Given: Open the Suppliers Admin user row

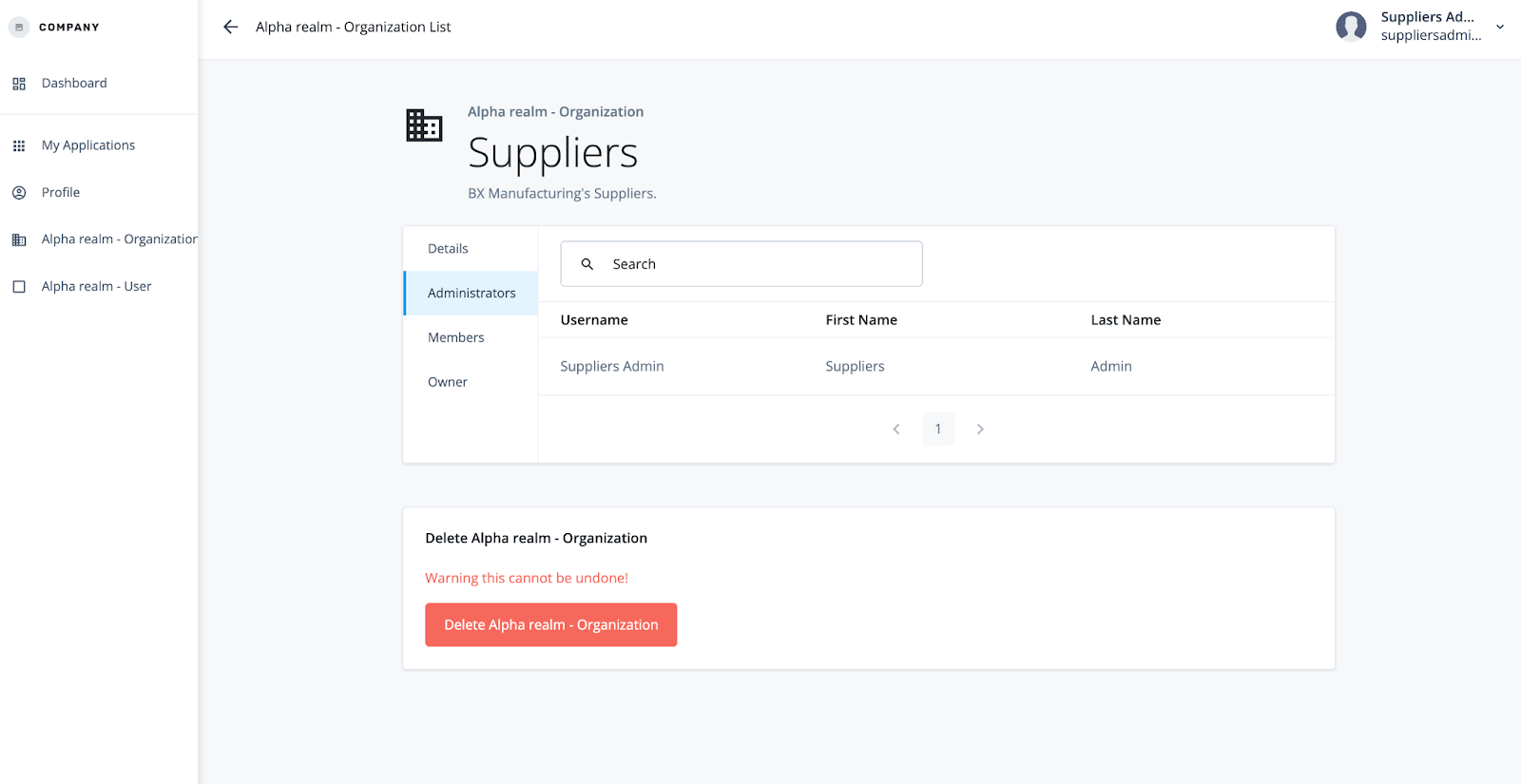Looking at the screenshot, I should point(612,367).
